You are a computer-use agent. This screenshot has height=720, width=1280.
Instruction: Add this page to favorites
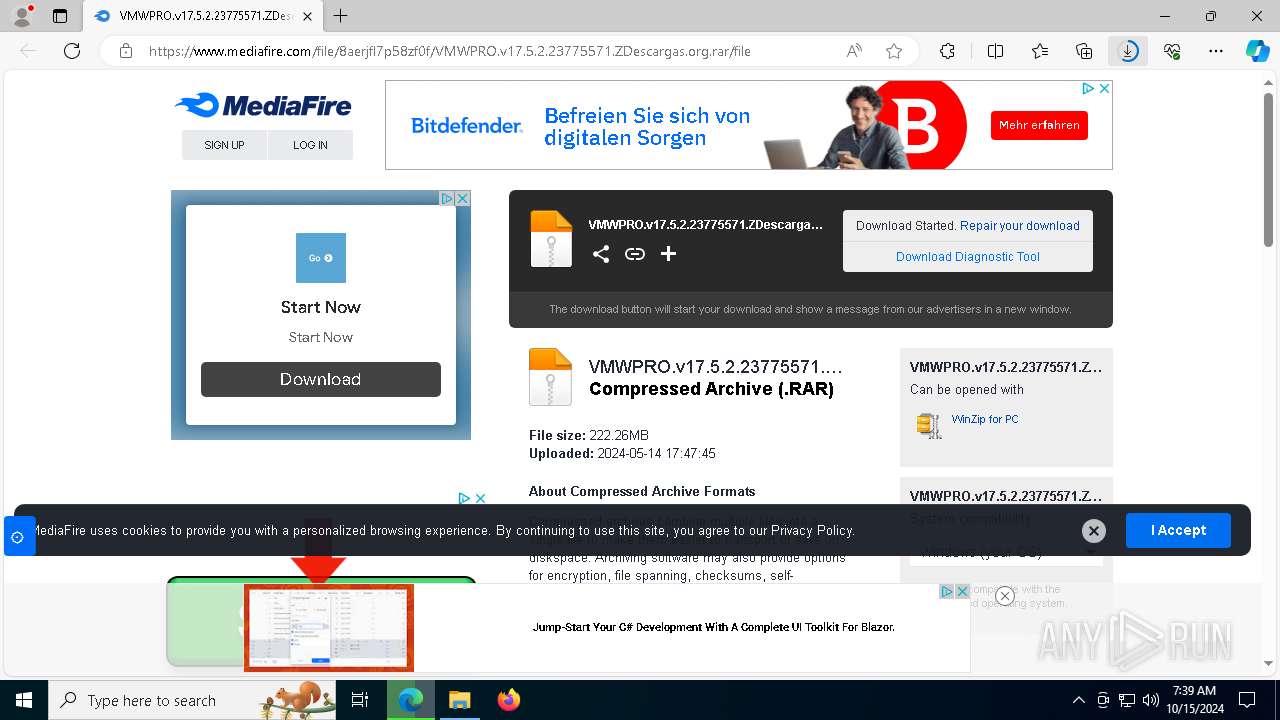click(894, 51)
